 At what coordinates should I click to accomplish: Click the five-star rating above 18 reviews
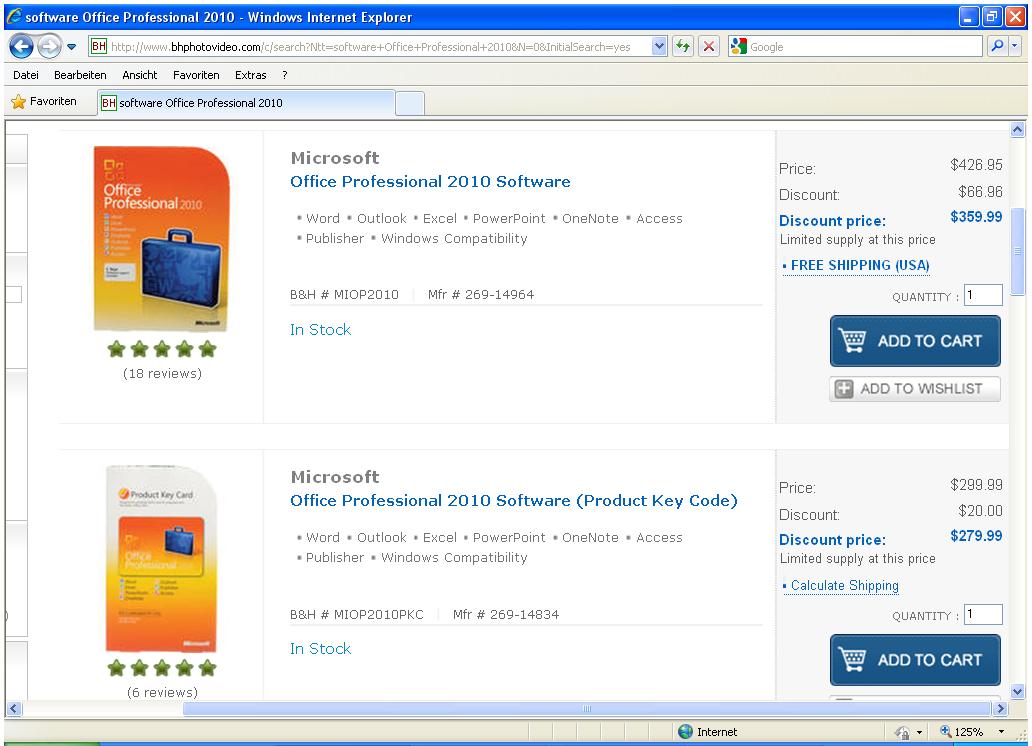tap(162, 349)
